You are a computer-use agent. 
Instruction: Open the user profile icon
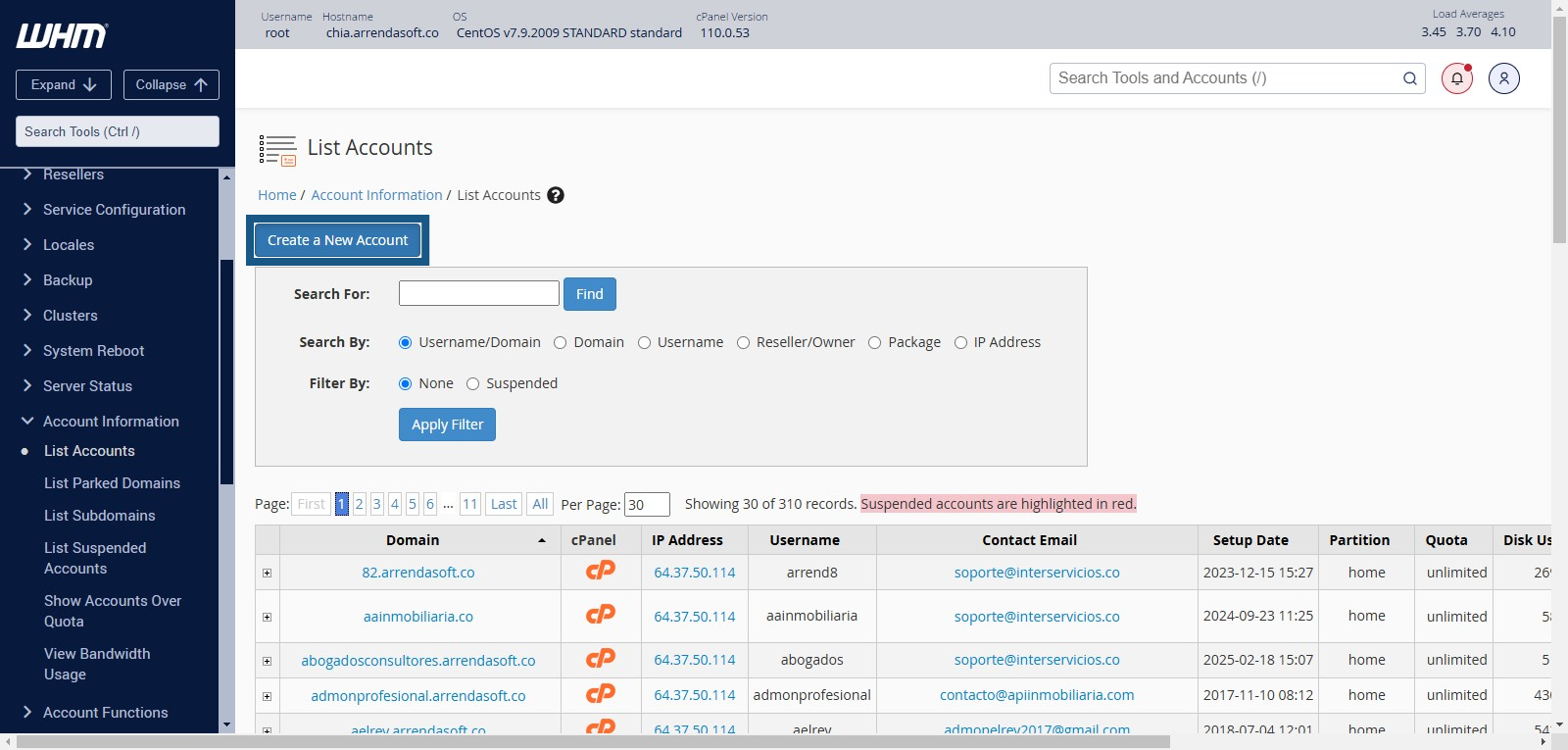[1503, 78]
